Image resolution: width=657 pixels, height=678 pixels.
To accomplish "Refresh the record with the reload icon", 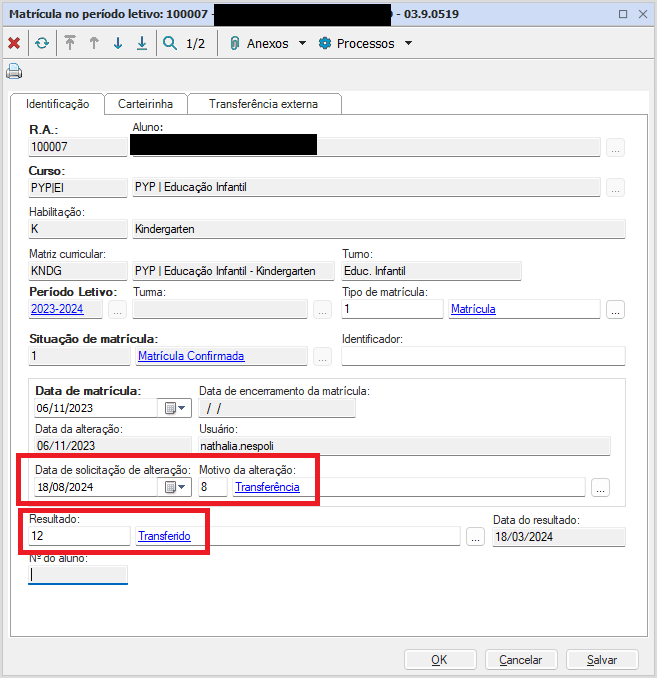I will click(x=42, y=43).
